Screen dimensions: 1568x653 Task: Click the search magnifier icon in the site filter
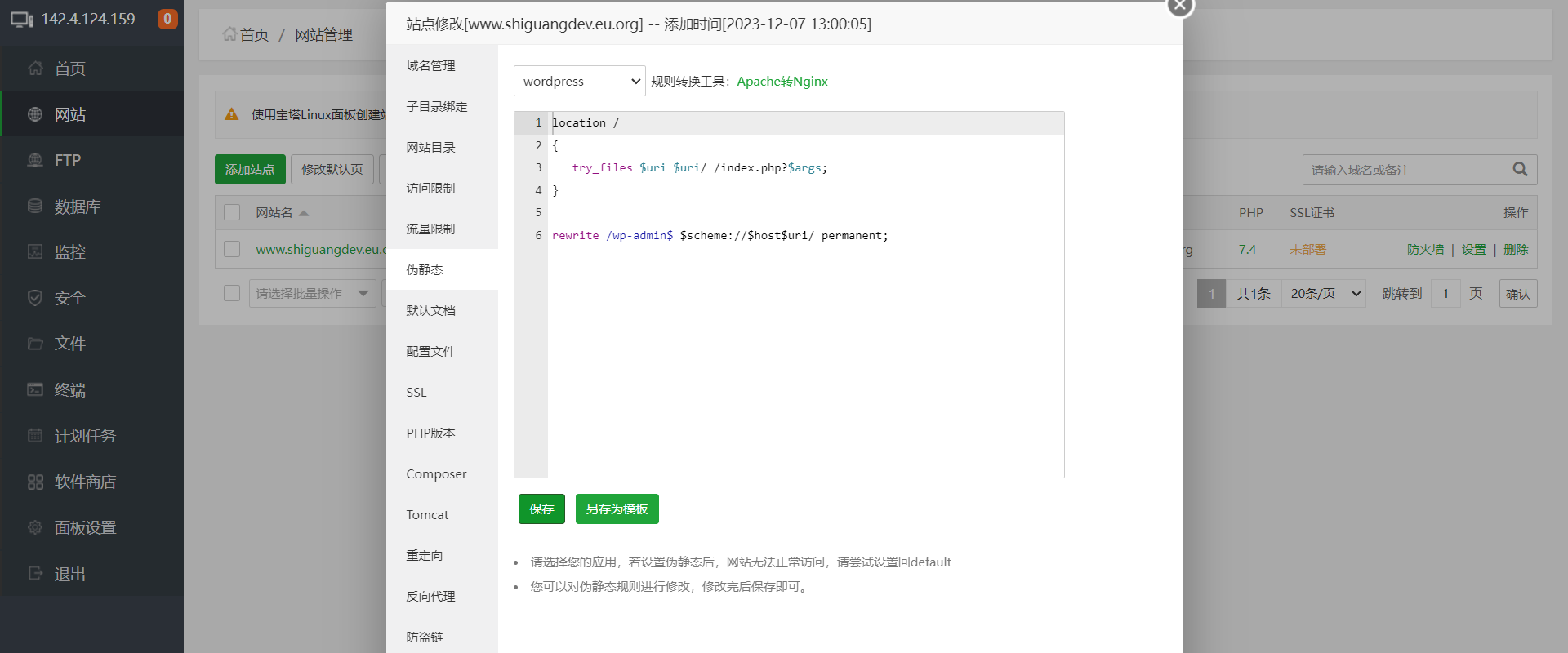(1520, 169)
